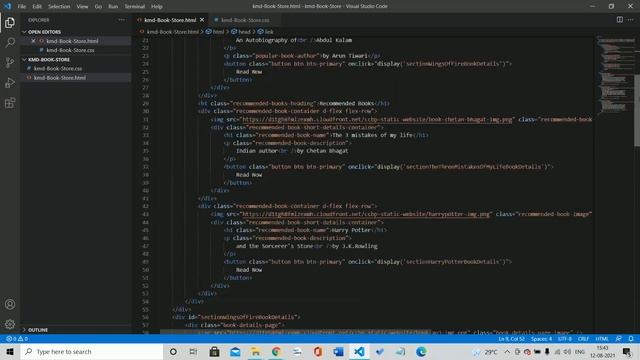This screenshot has height=360, width=640.
Task: Open File Explorer from the taskbar
Action: click(x=256, y=351)
